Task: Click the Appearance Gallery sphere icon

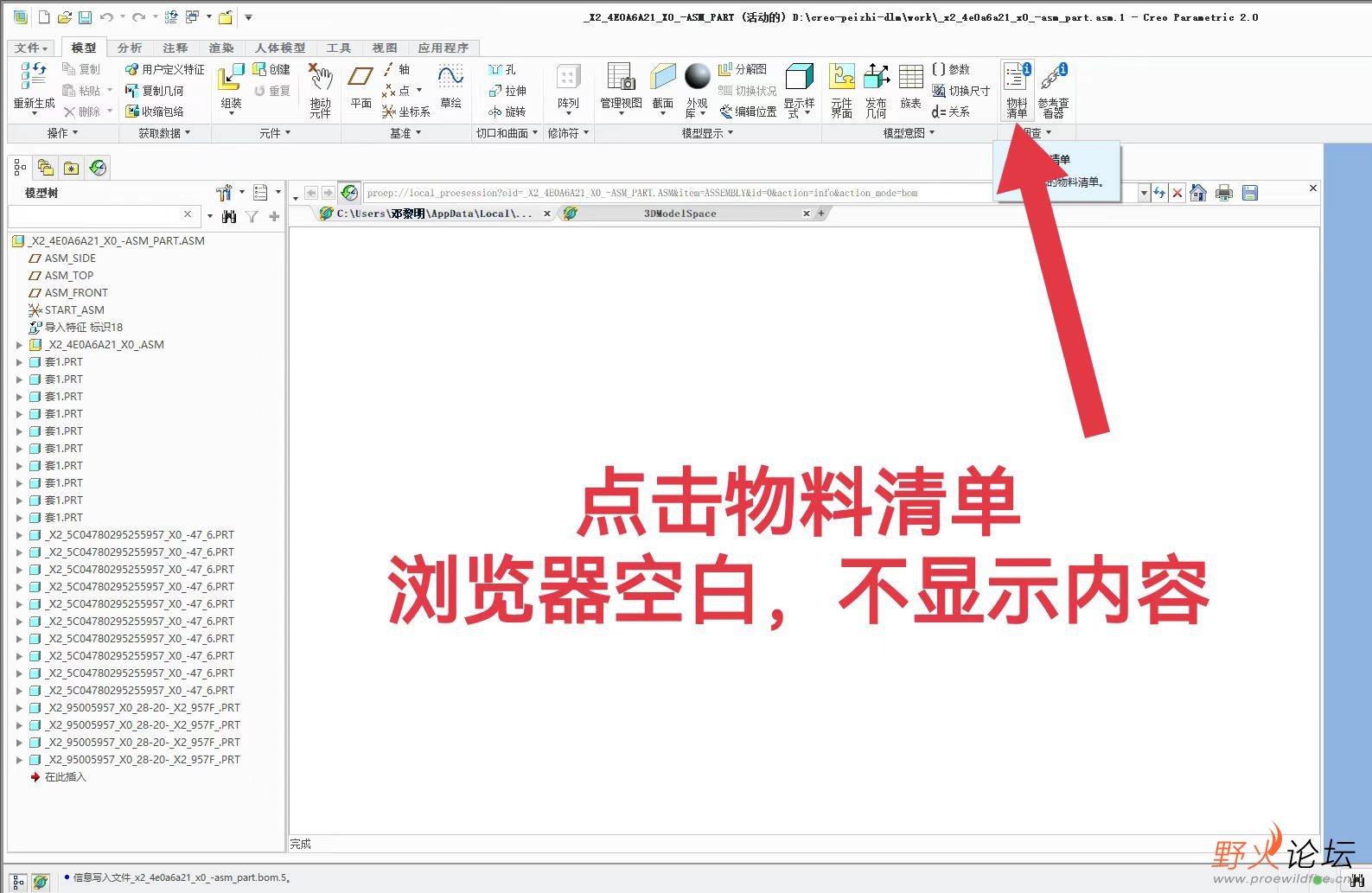Action: (x=697, y=77)
